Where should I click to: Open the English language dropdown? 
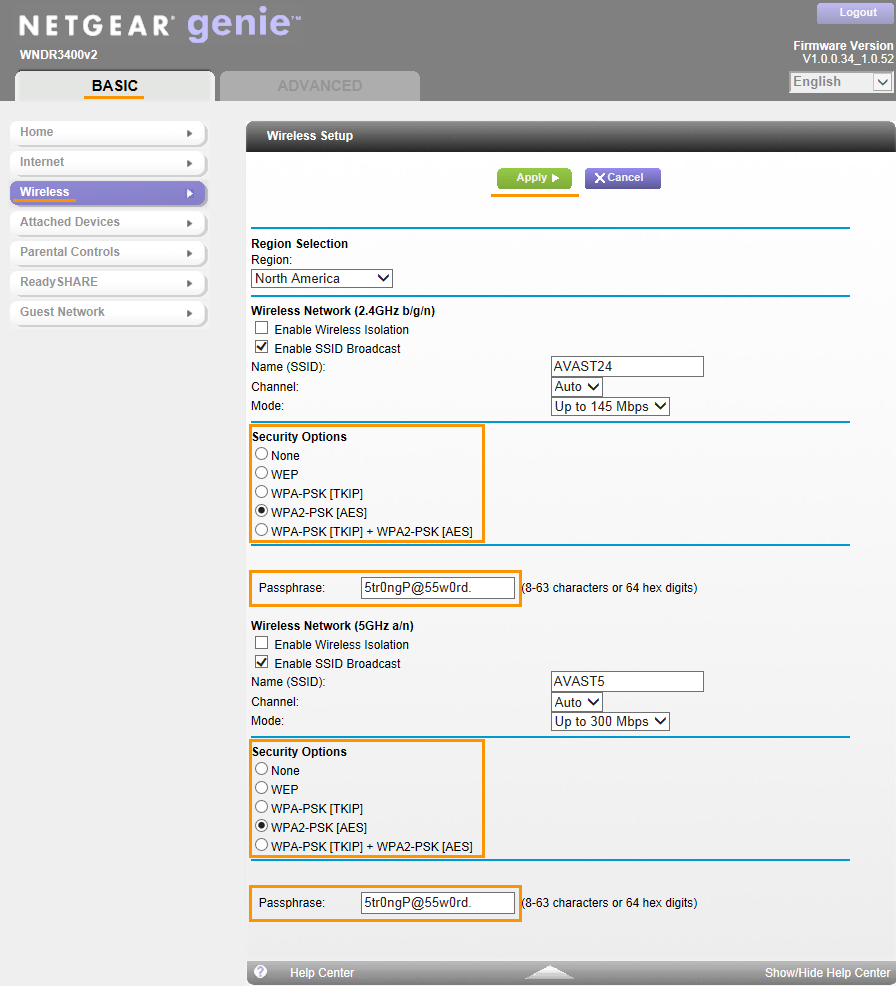point(841,82)
